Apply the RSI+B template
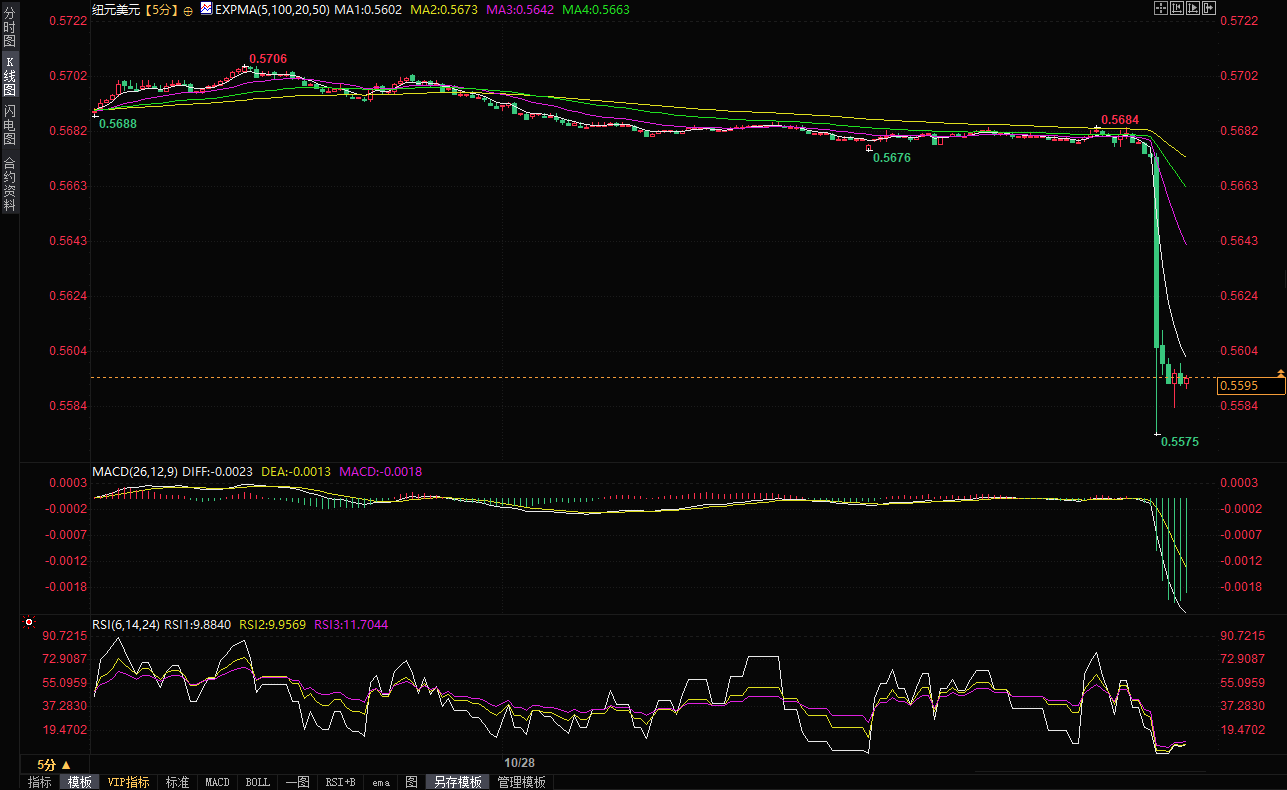Viewport: 1287px width, 790px height. coord(340,782)
